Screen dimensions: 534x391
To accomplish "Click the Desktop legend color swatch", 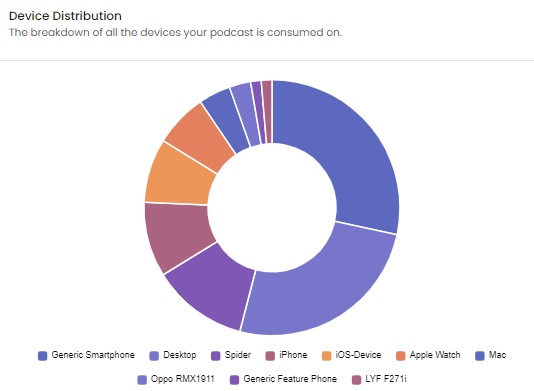I will pyautogui.click(x=154, y=356).
